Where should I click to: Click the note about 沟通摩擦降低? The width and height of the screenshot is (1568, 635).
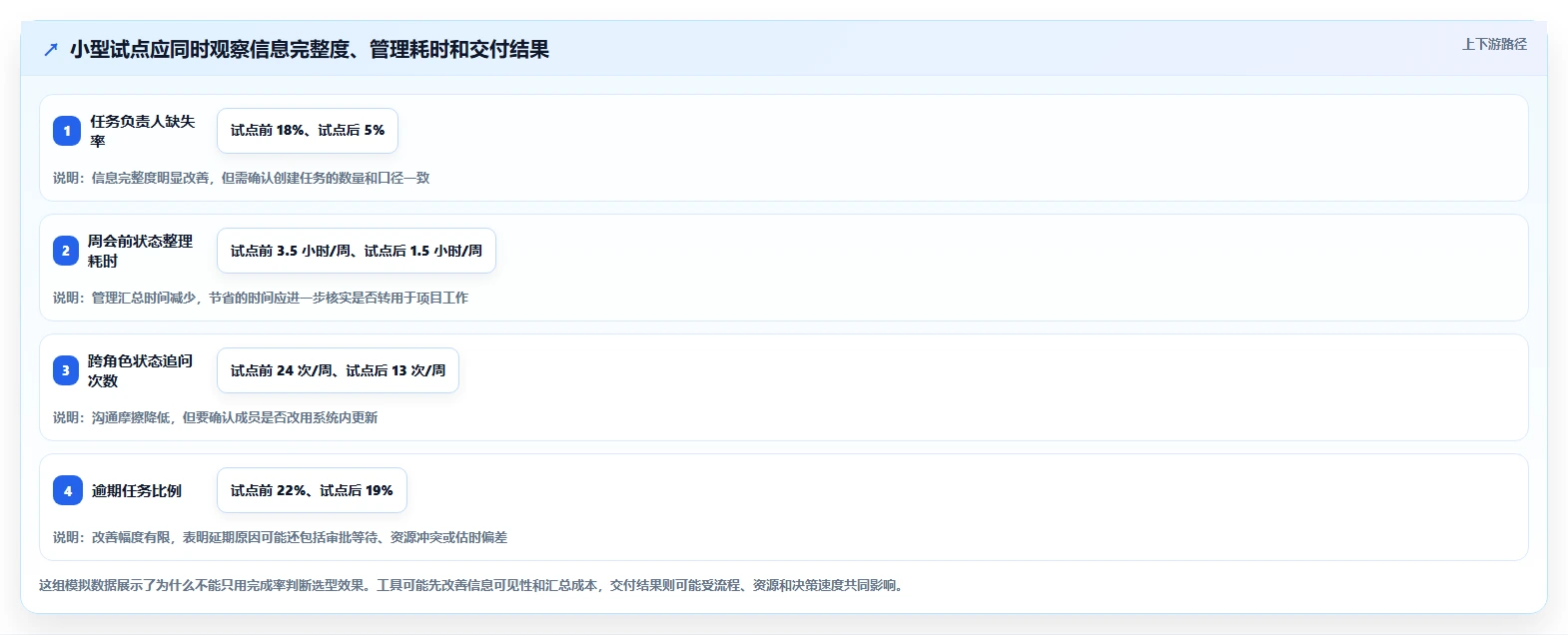click(216, 417)
